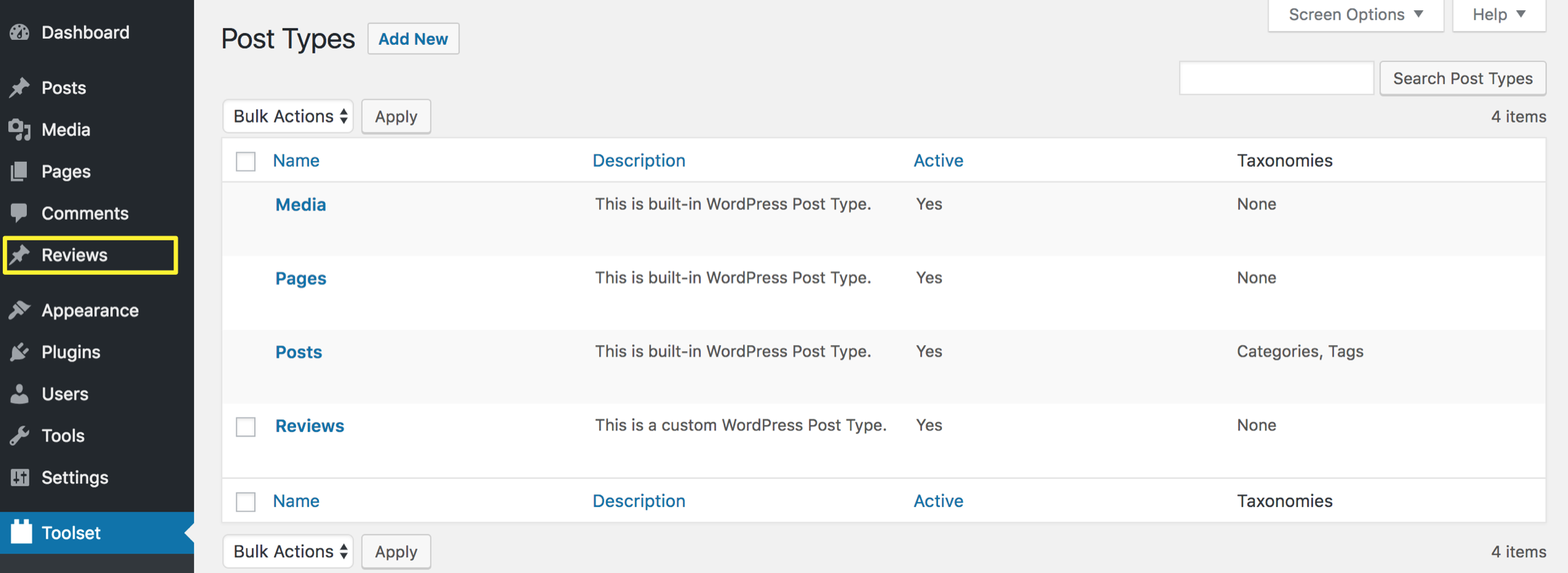
Task: Open the top Bulk Actions dropdown
Action: [289, 116]
